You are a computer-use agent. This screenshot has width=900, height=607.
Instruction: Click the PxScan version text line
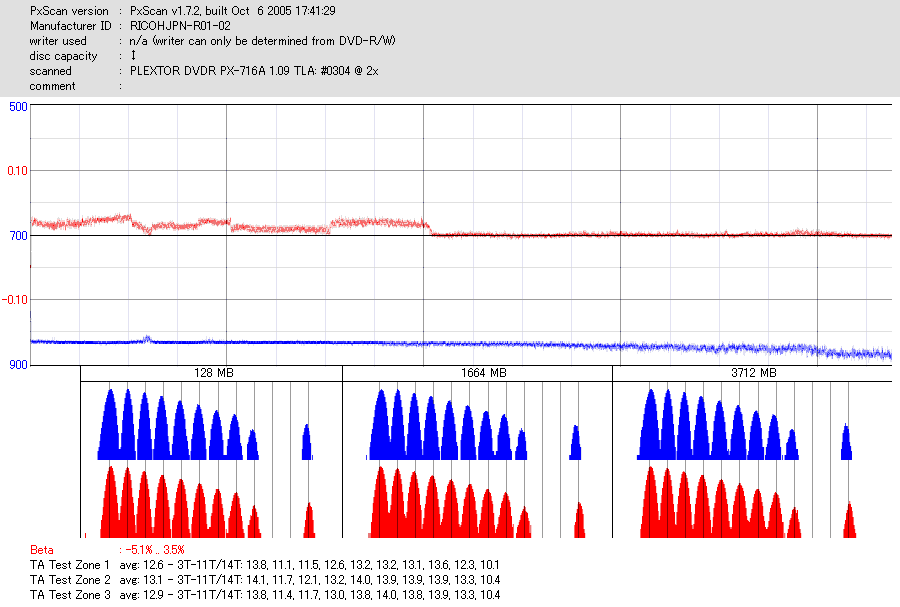[183, 11]
